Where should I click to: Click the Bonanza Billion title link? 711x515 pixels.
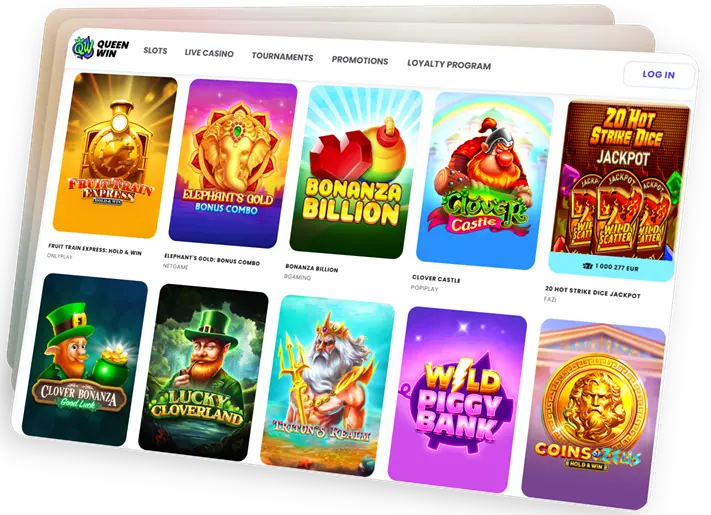pyautogui.click(x=312, y=268)
